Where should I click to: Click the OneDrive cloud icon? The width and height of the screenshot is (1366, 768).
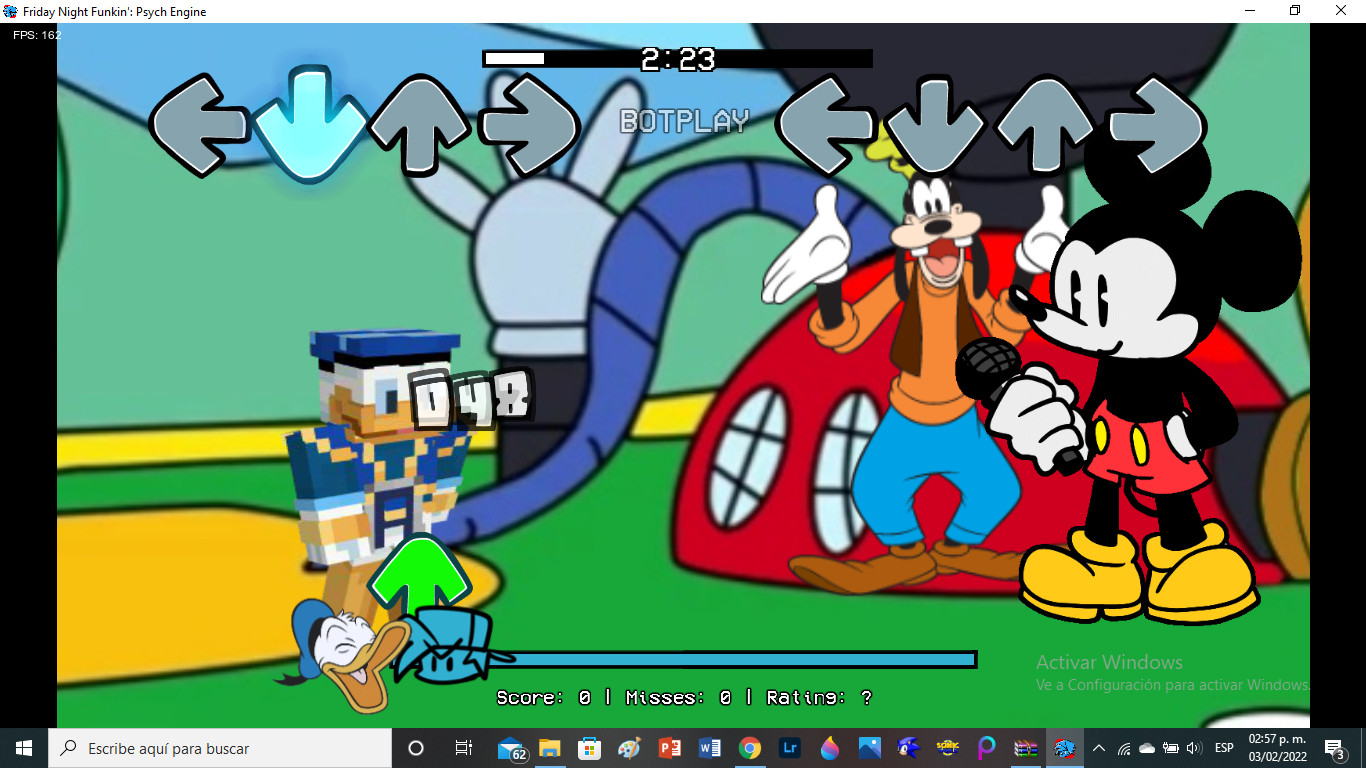[x=1146, y=748]
